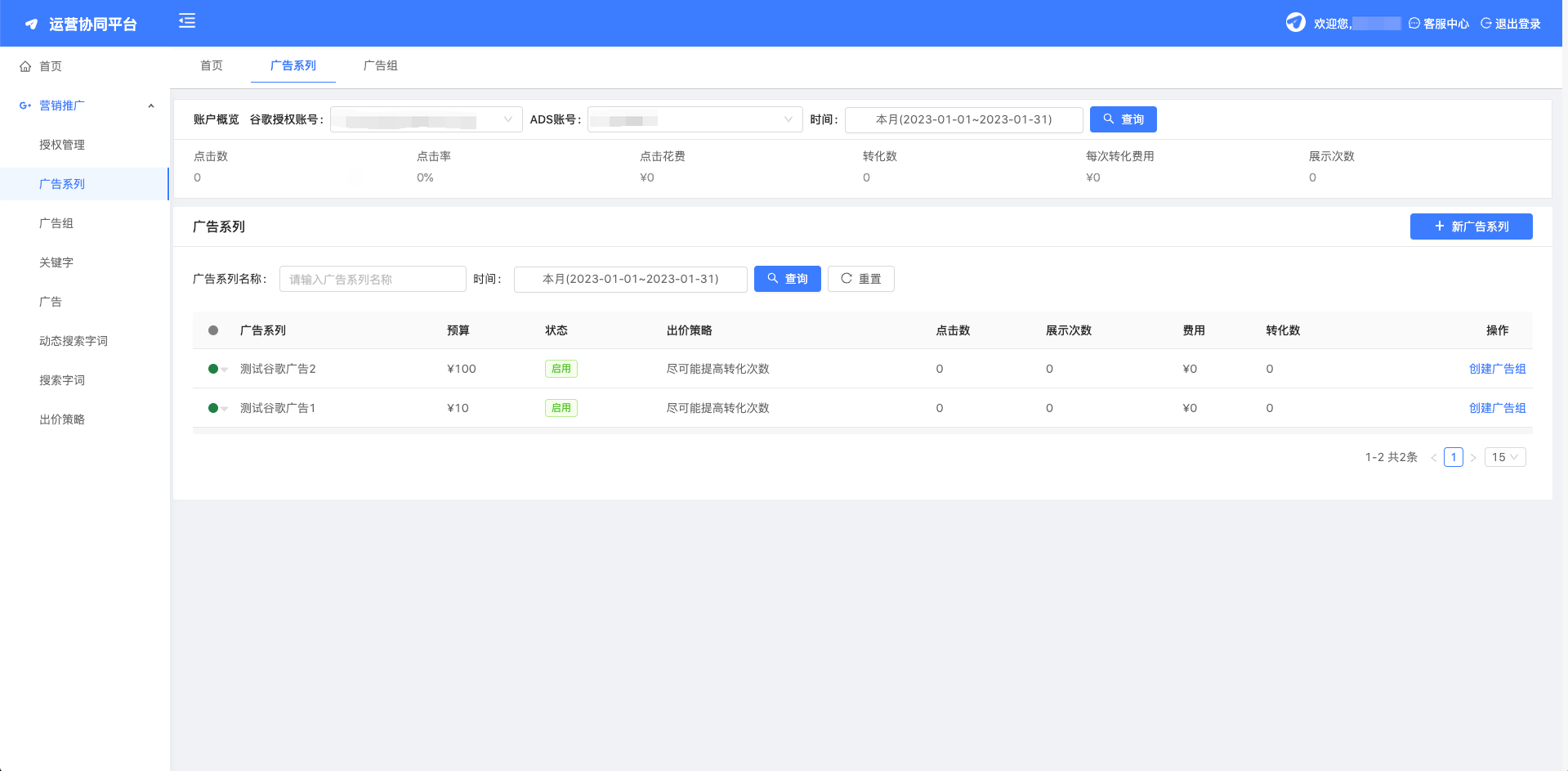Switch to the 广告组 tab

coord(380,65)
